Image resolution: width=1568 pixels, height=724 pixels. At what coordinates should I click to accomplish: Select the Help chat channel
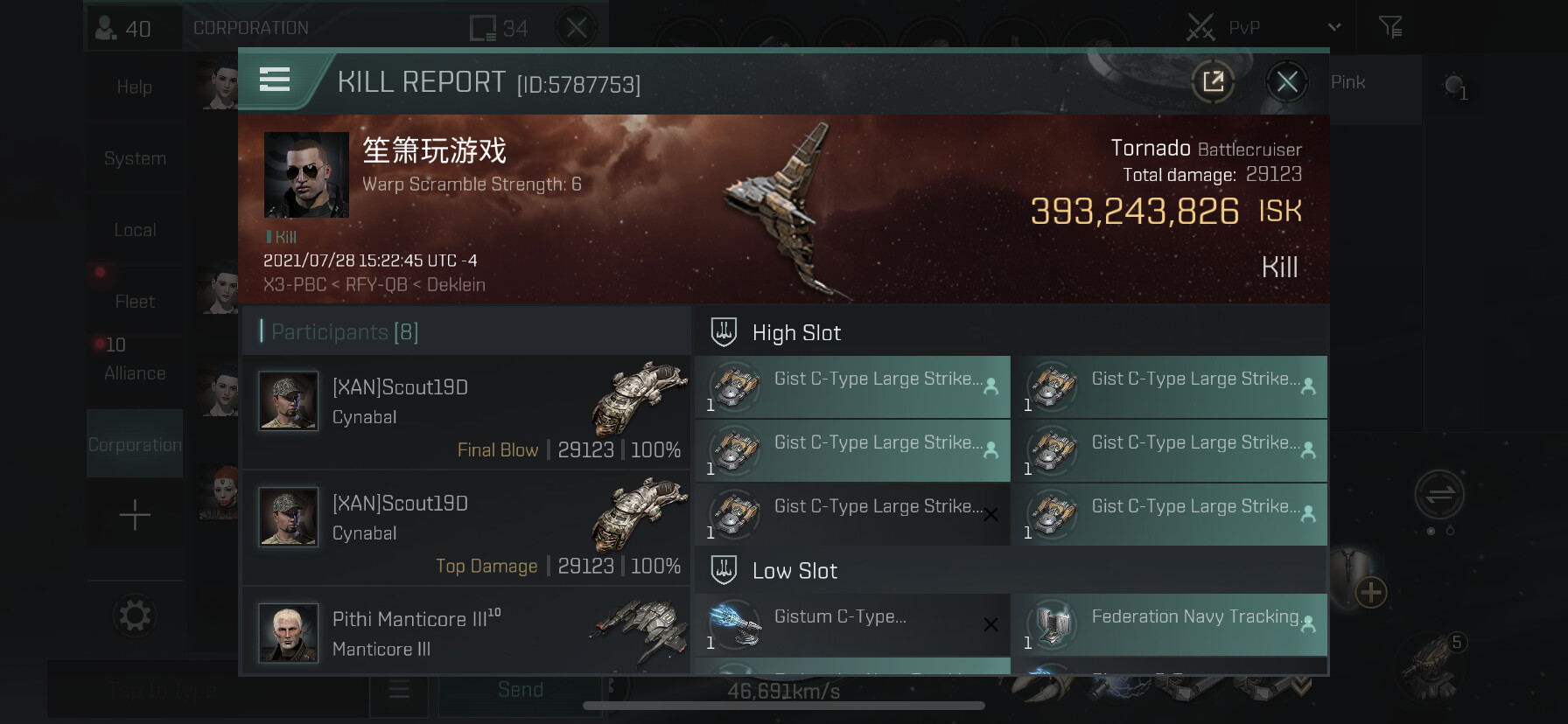click(135, 87)
